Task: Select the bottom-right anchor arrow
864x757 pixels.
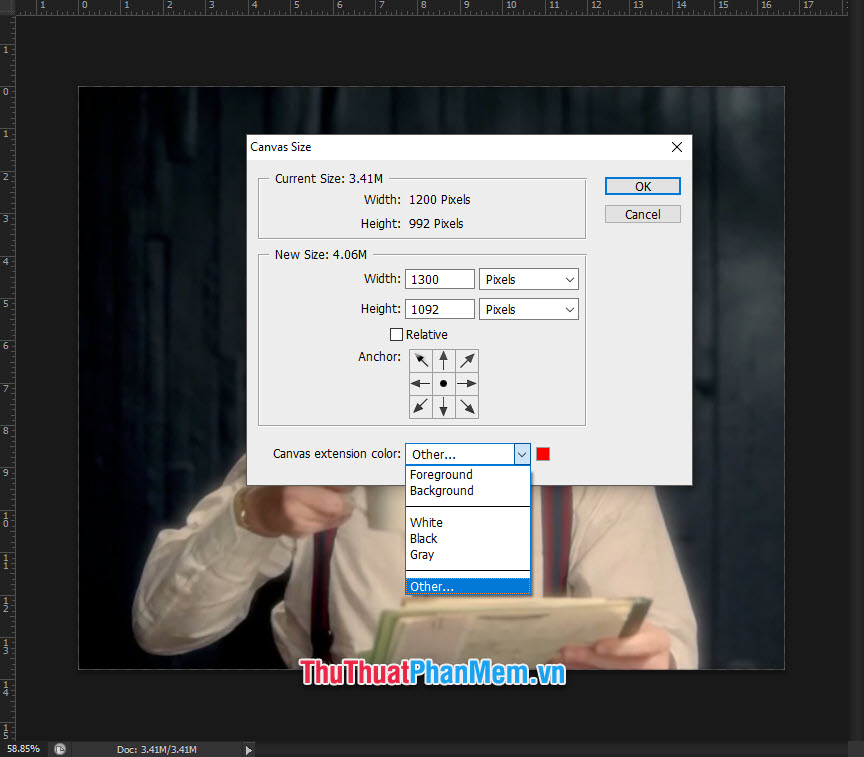Action: click(466, 406)
